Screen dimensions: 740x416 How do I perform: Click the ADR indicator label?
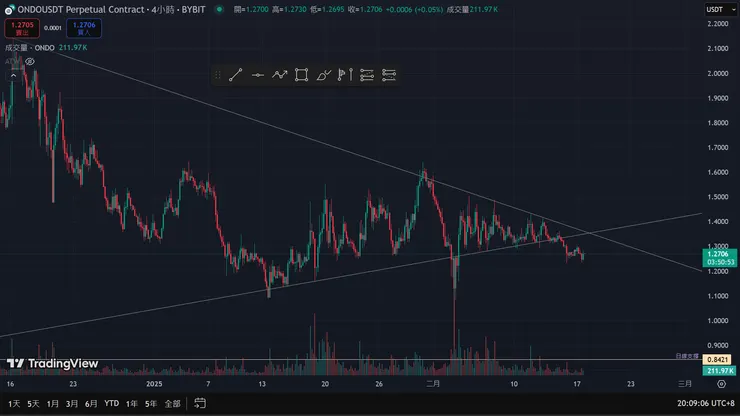(x=12, y=61)
